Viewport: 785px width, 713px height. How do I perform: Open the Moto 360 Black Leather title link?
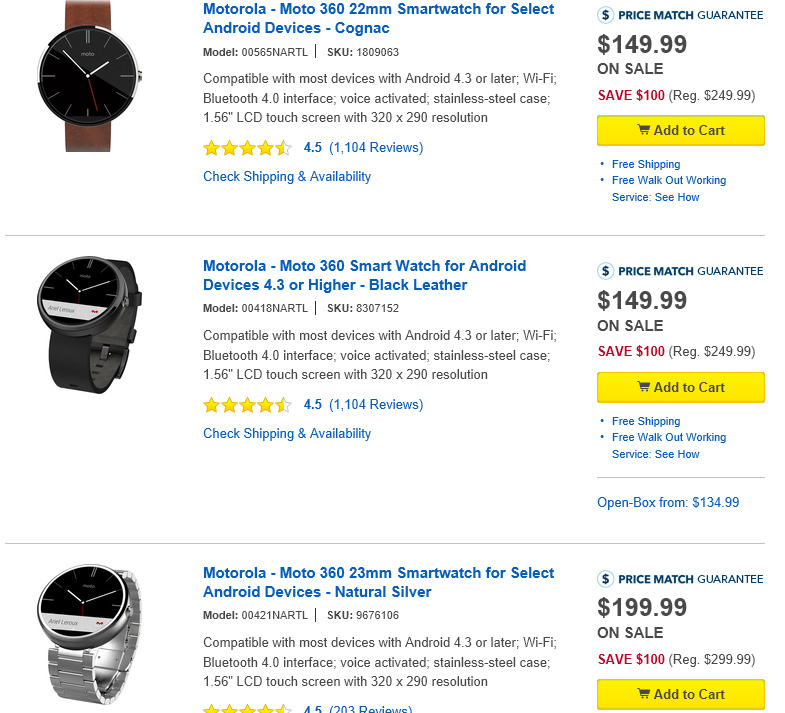[x=364, y=275]
